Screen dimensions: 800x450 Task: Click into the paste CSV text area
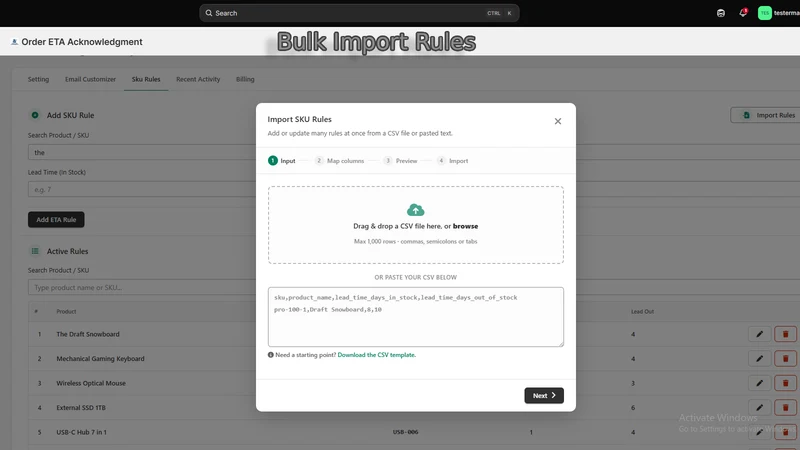click(x=416, y=317)
